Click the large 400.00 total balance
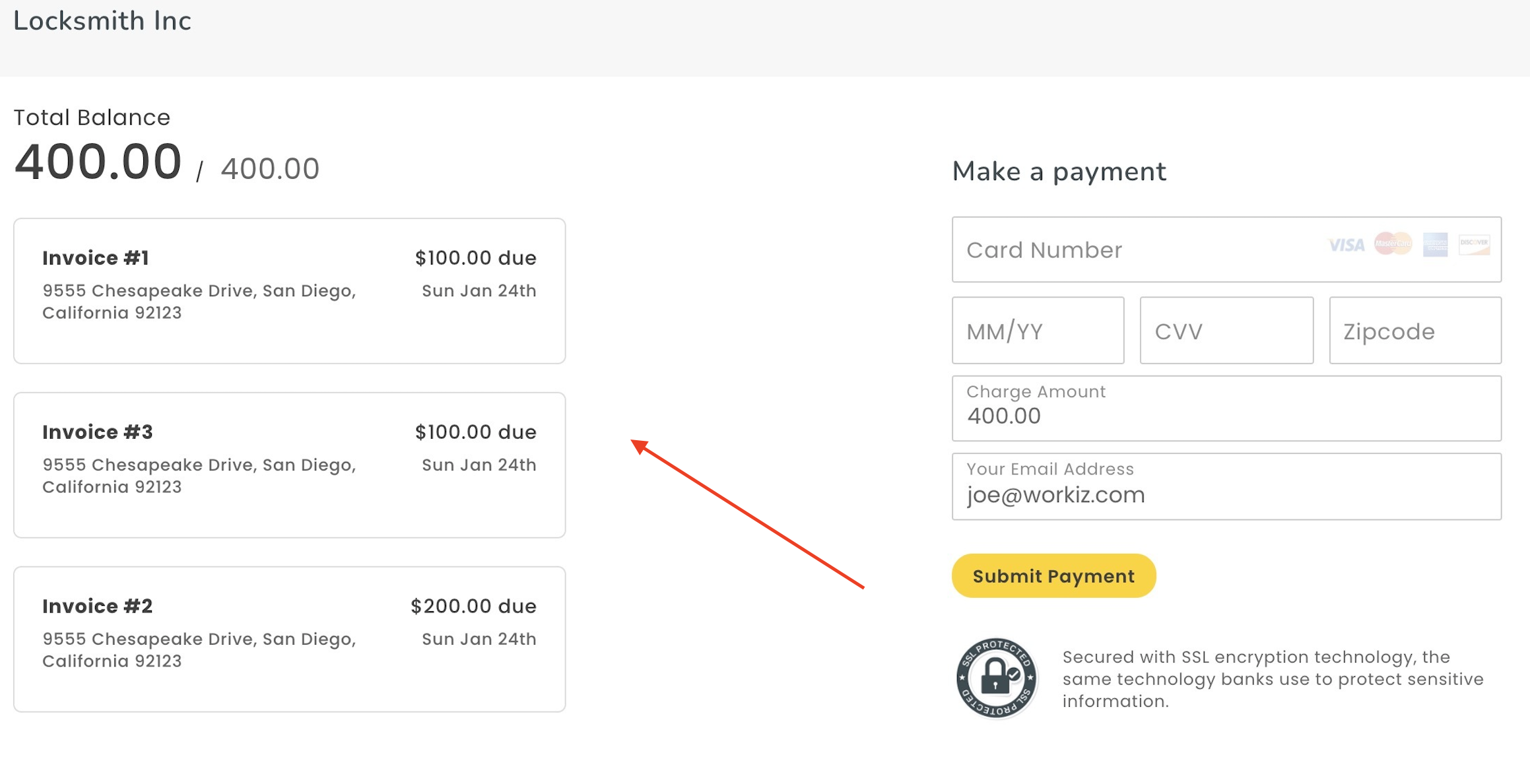The width and height of the screenshot is (1530, 784). (98, 162)
